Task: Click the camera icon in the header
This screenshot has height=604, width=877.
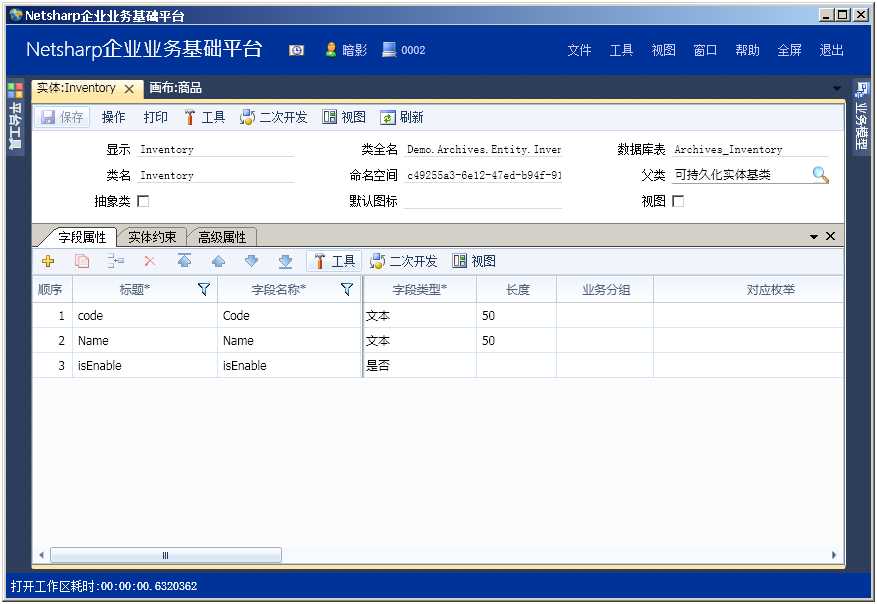Action: click(296, 50)
